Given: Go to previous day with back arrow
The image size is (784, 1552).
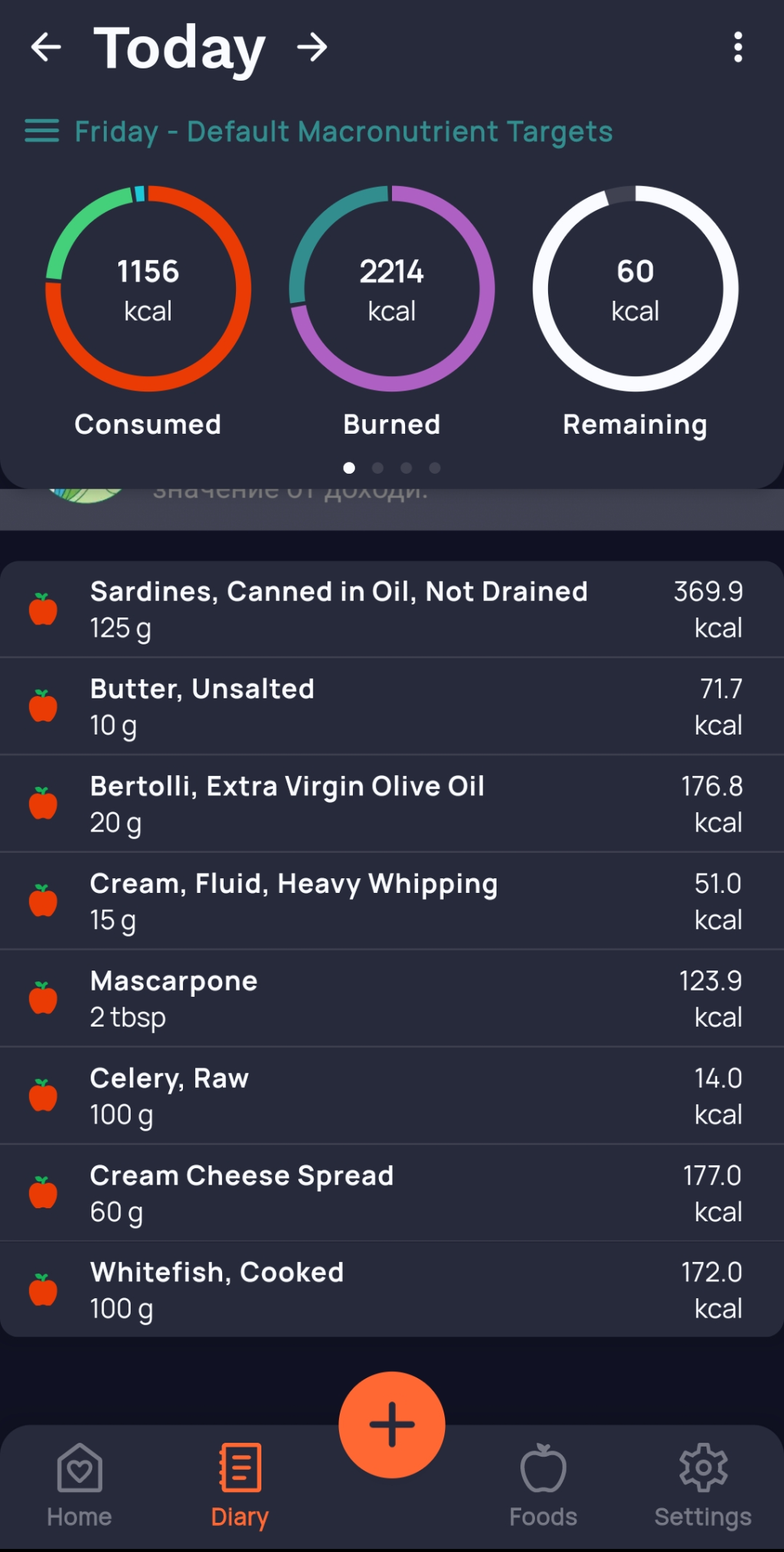Looking at the screenshot, I should coord(46,48).
